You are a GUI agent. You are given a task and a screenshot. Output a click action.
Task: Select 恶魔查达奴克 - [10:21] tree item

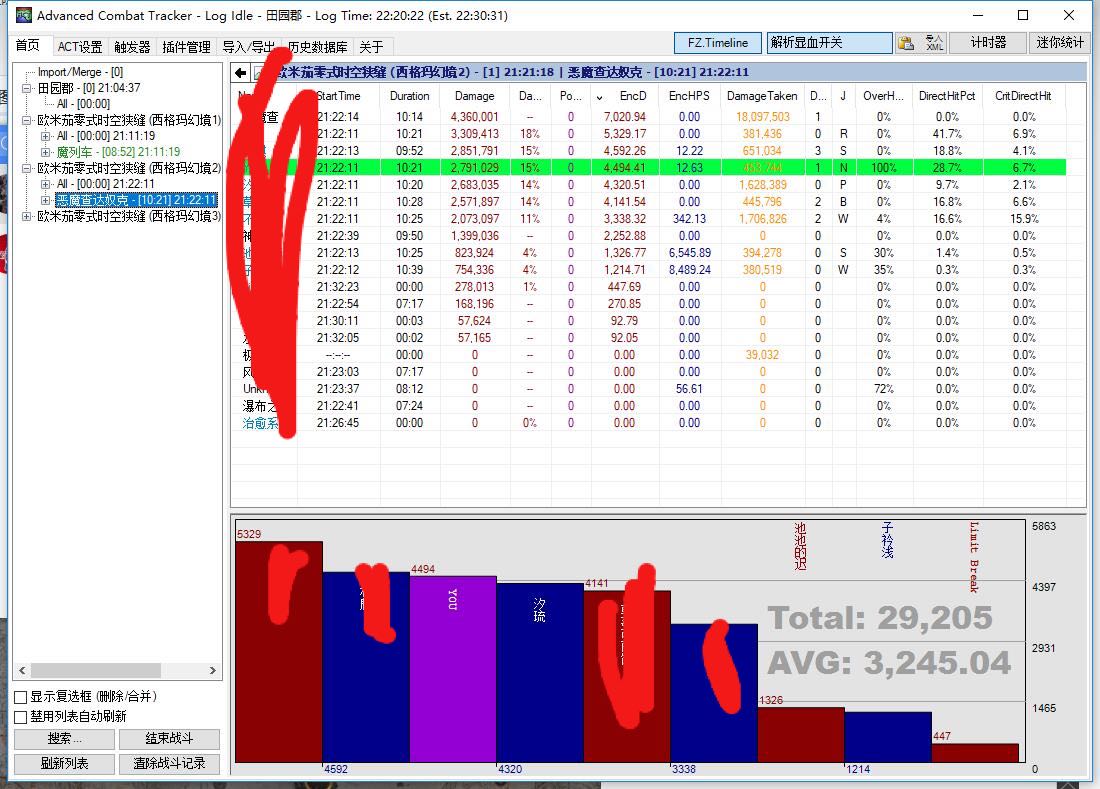pos(136,201)
